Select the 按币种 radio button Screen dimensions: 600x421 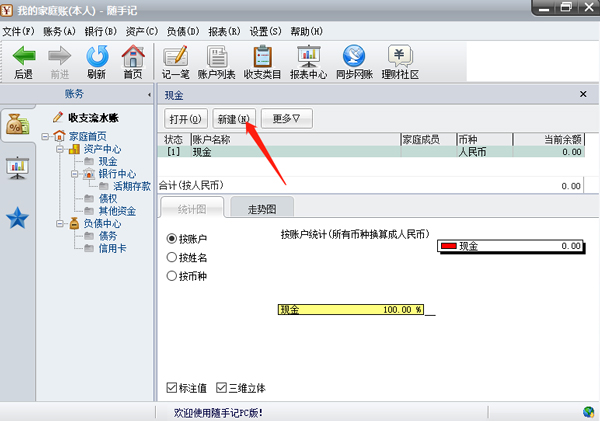pyautogui.click(x=171, y=276)
